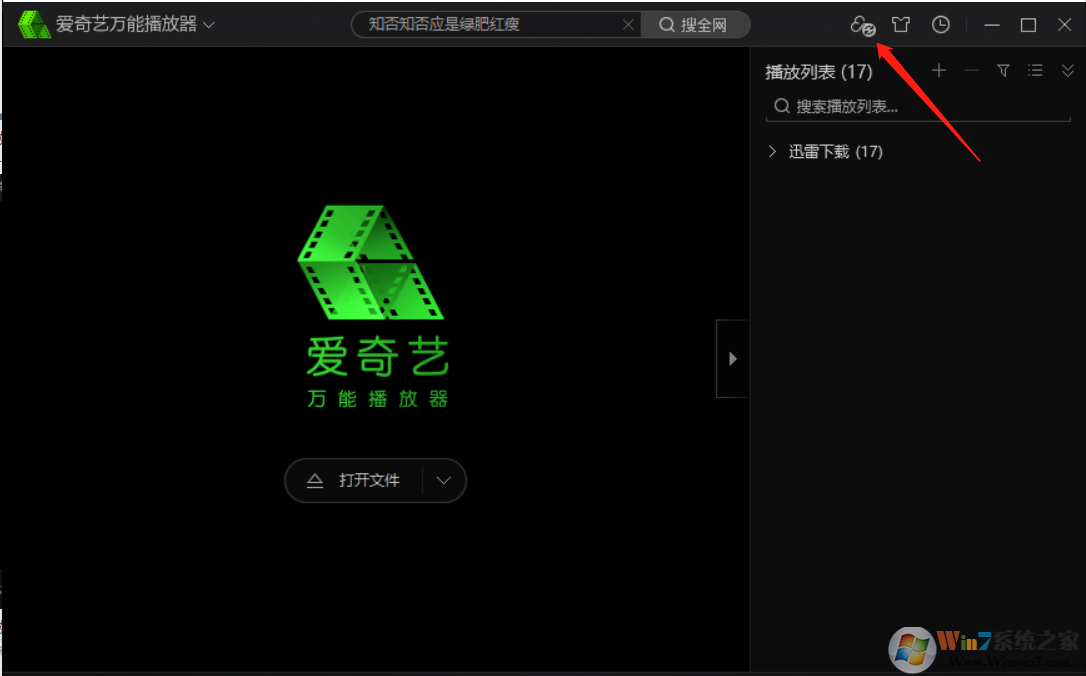Open the format conversion cloud-sync icon
The width and height of the screenshot is (1086, 676).
pos(862,25)
